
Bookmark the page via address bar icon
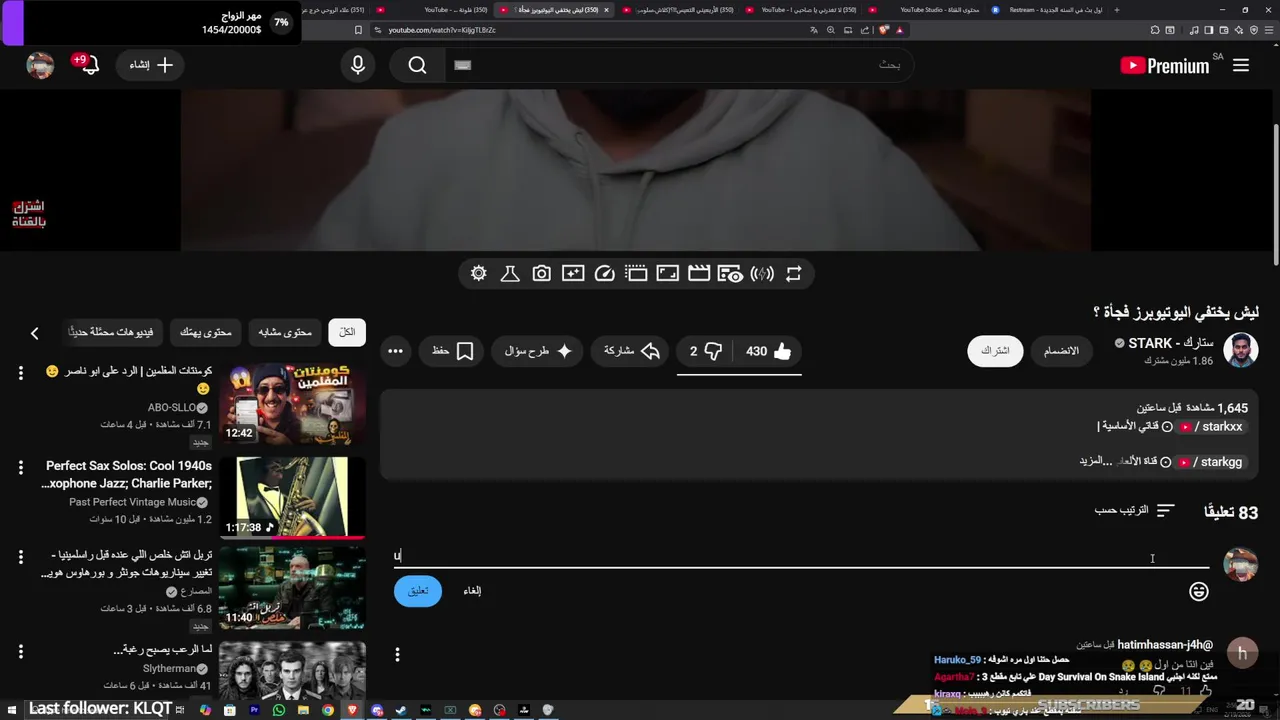click(358, 30)
